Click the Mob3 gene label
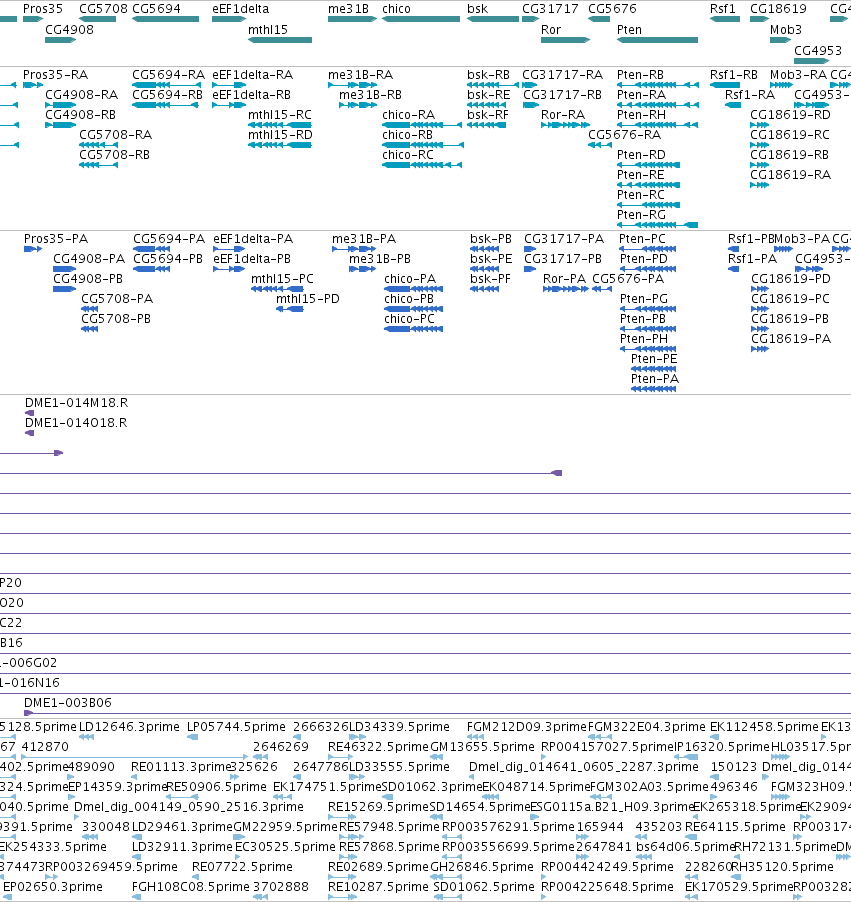The image size is (851, 902). (785, 29)
